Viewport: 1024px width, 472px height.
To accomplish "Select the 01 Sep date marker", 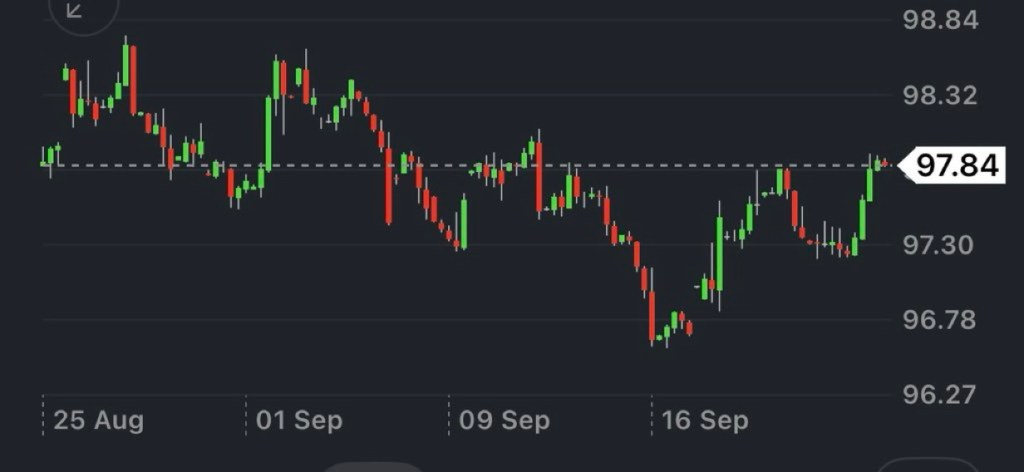I will (299, 420).
